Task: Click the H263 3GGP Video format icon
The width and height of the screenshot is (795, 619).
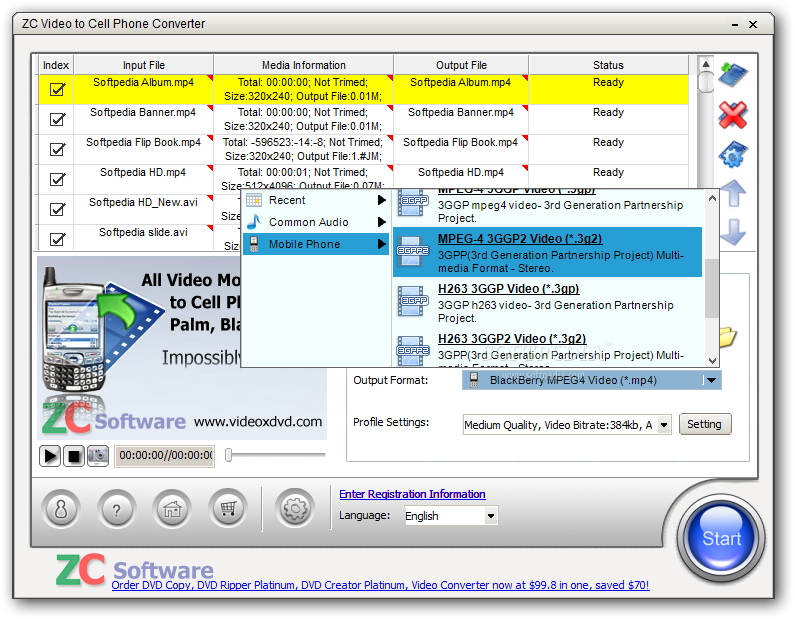Action: (412, 301)
